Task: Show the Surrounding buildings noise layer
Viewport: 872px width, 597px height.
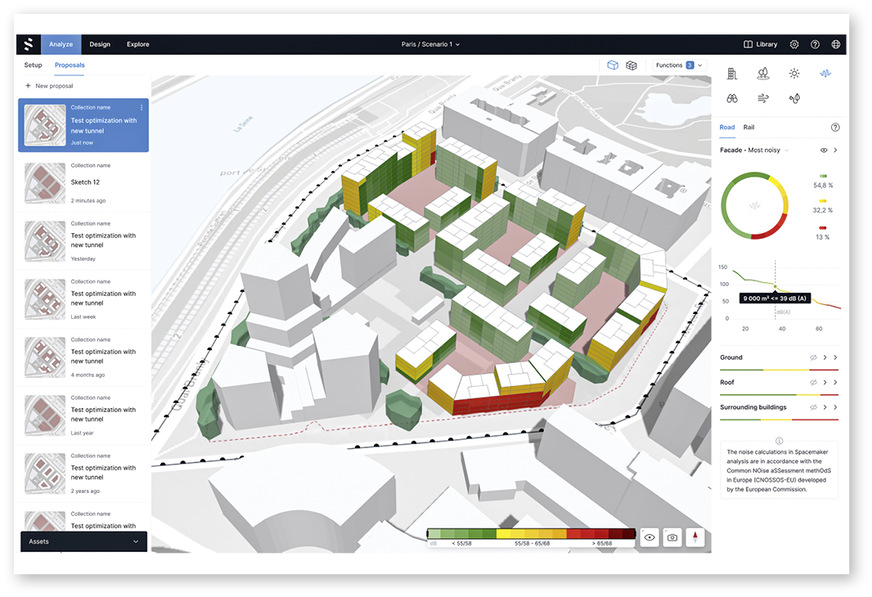Action: pyautogui.click(x=813, y=407)
